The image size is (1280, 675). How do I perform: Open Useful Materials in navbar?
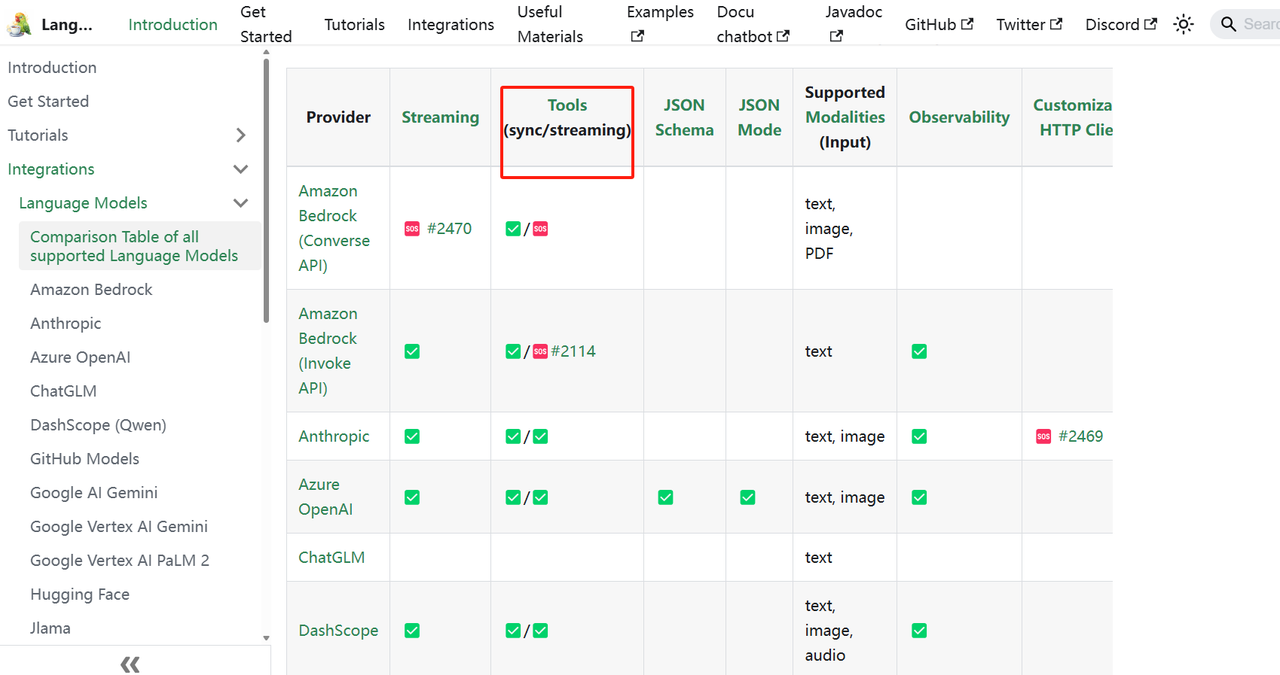coord(550,24)
